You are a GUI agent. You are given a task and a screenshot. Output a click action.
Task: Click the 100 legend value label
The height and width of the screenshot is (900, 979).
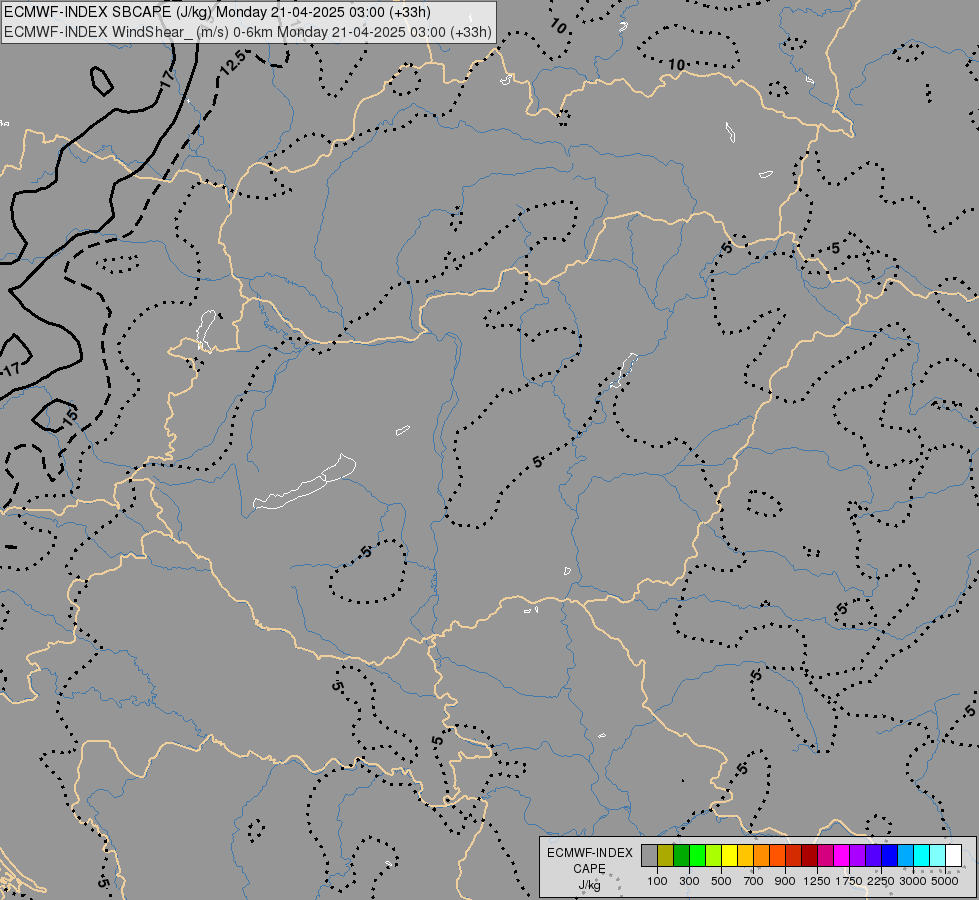pyautogui.click(x=657, y=881)
